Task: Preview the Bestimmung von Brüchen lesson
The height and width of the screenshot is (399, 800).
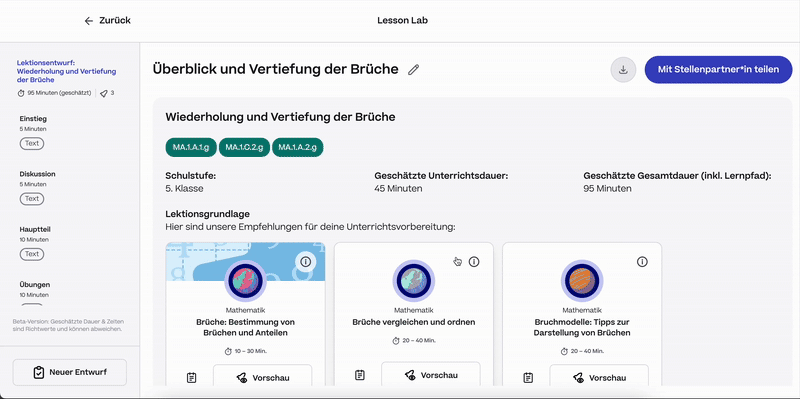Action: [262, 378]
